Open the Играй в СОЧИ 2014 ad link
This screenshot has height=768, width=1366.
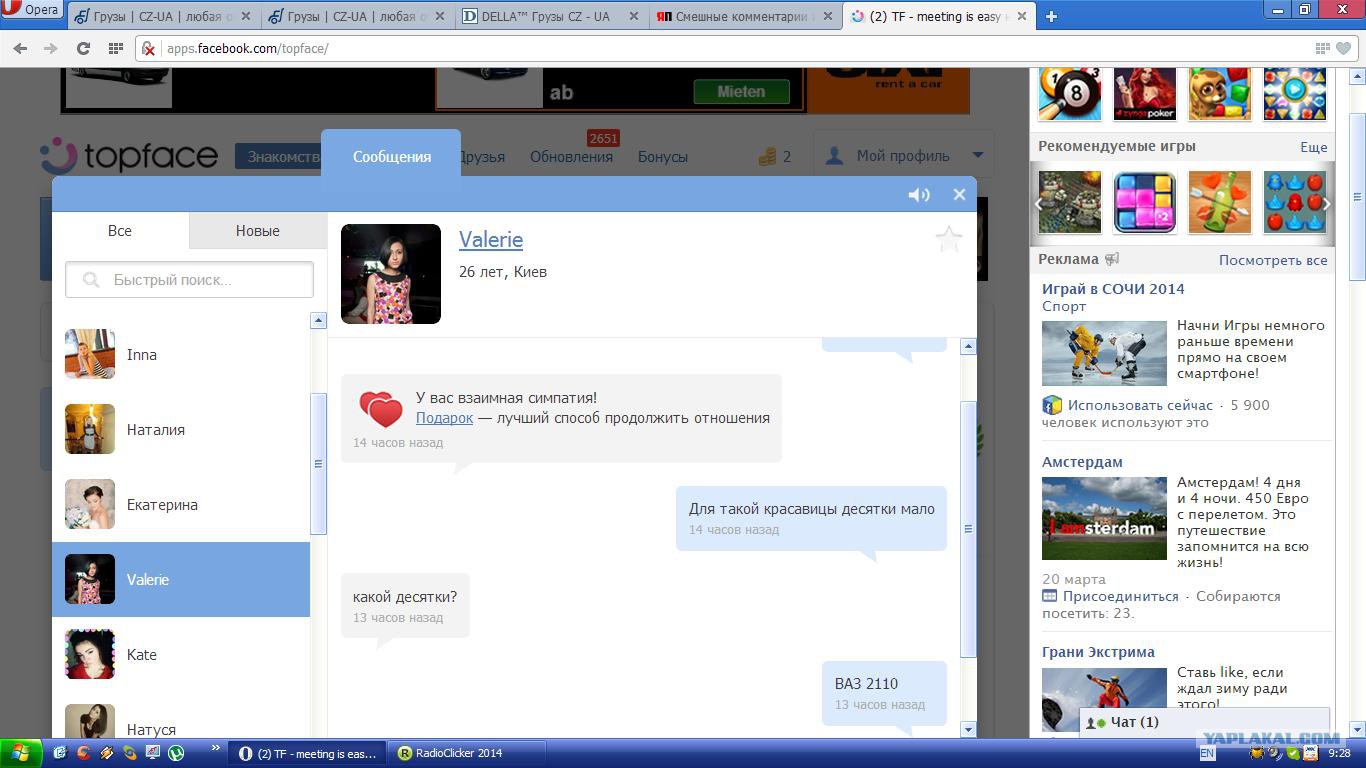pyautogui.click(x=1113, y=289)
